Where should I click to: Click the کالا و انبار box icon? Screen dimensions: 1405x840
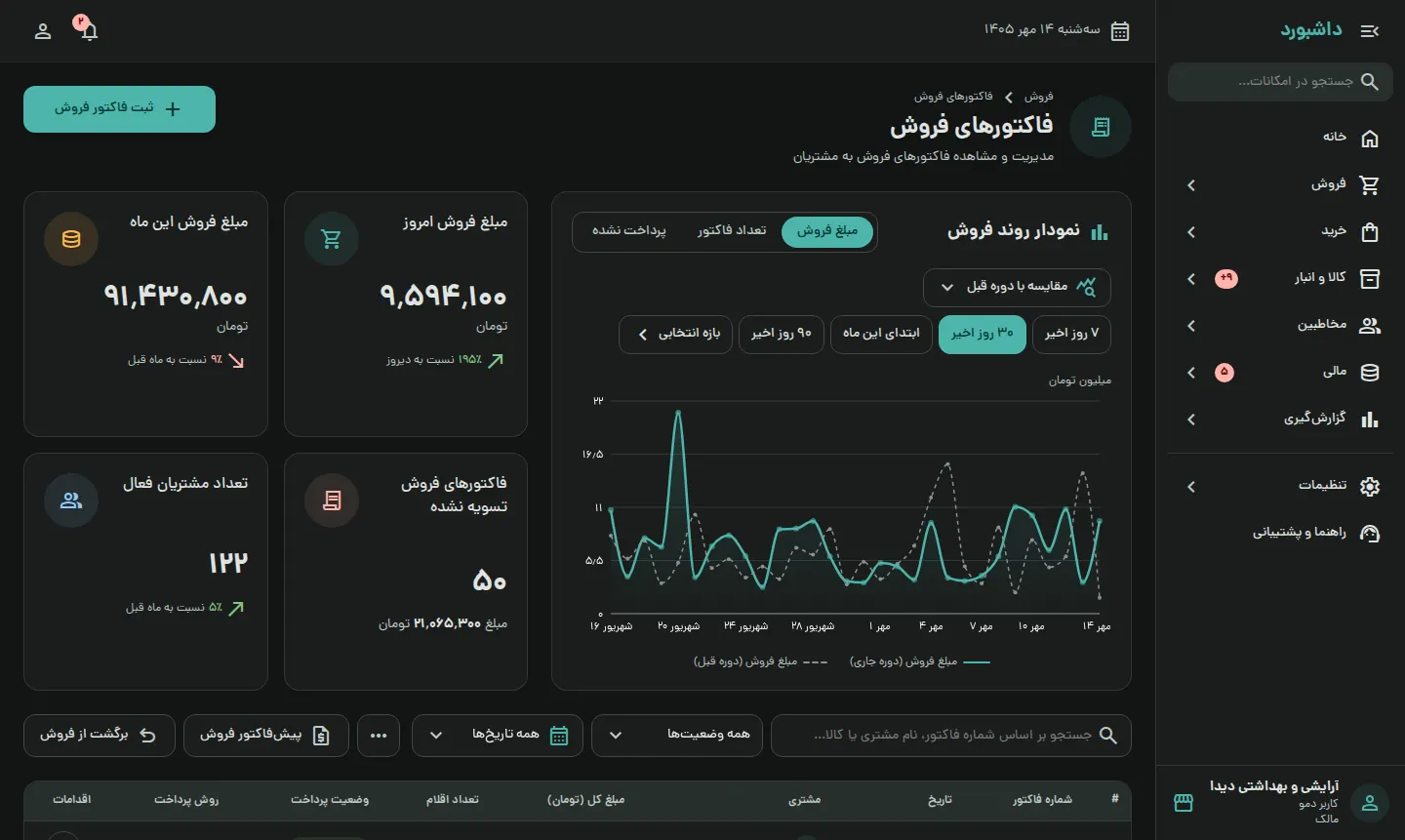[1370, 279]
